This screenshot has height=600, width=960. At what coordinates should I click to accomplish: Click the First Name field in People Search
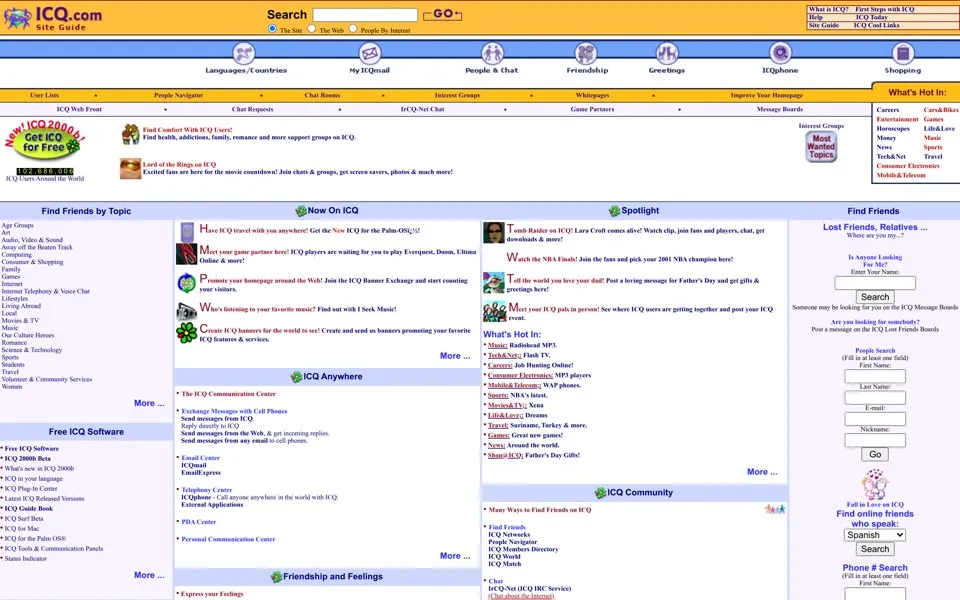875,376
